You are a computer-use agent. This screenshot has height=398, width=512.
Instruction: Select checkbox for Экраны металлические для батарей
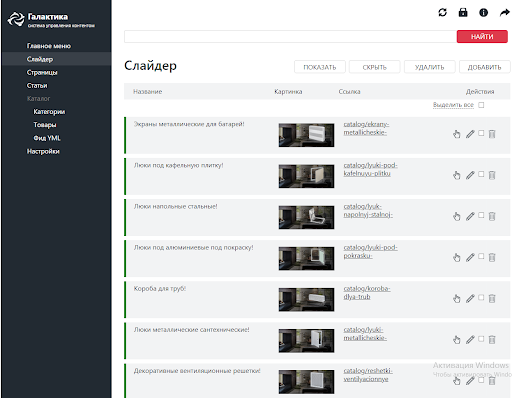pyautogui.click(x=481, y=133)
